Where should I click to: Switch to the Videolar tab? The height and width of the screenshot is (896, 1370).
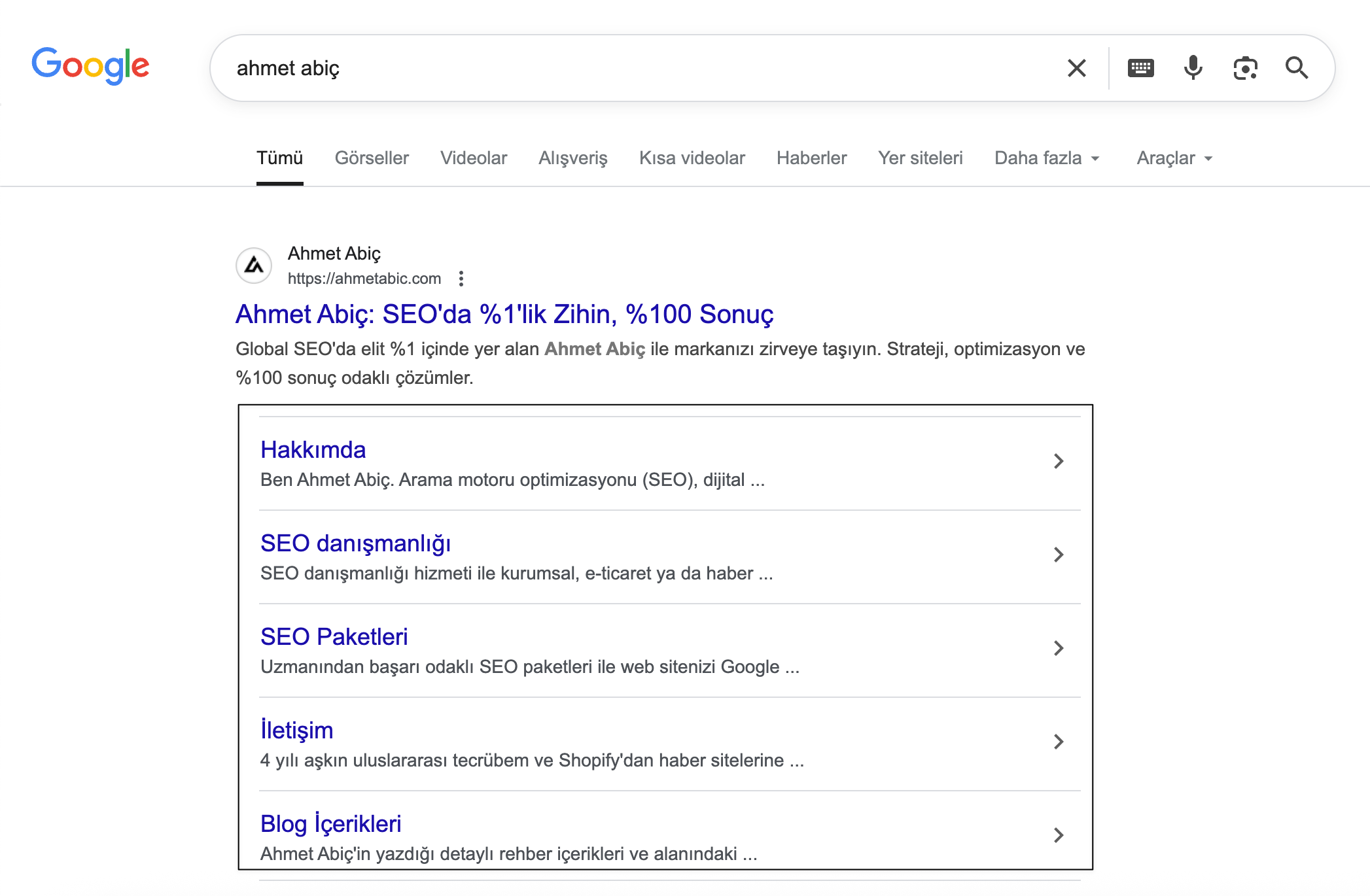coord(474,158)
